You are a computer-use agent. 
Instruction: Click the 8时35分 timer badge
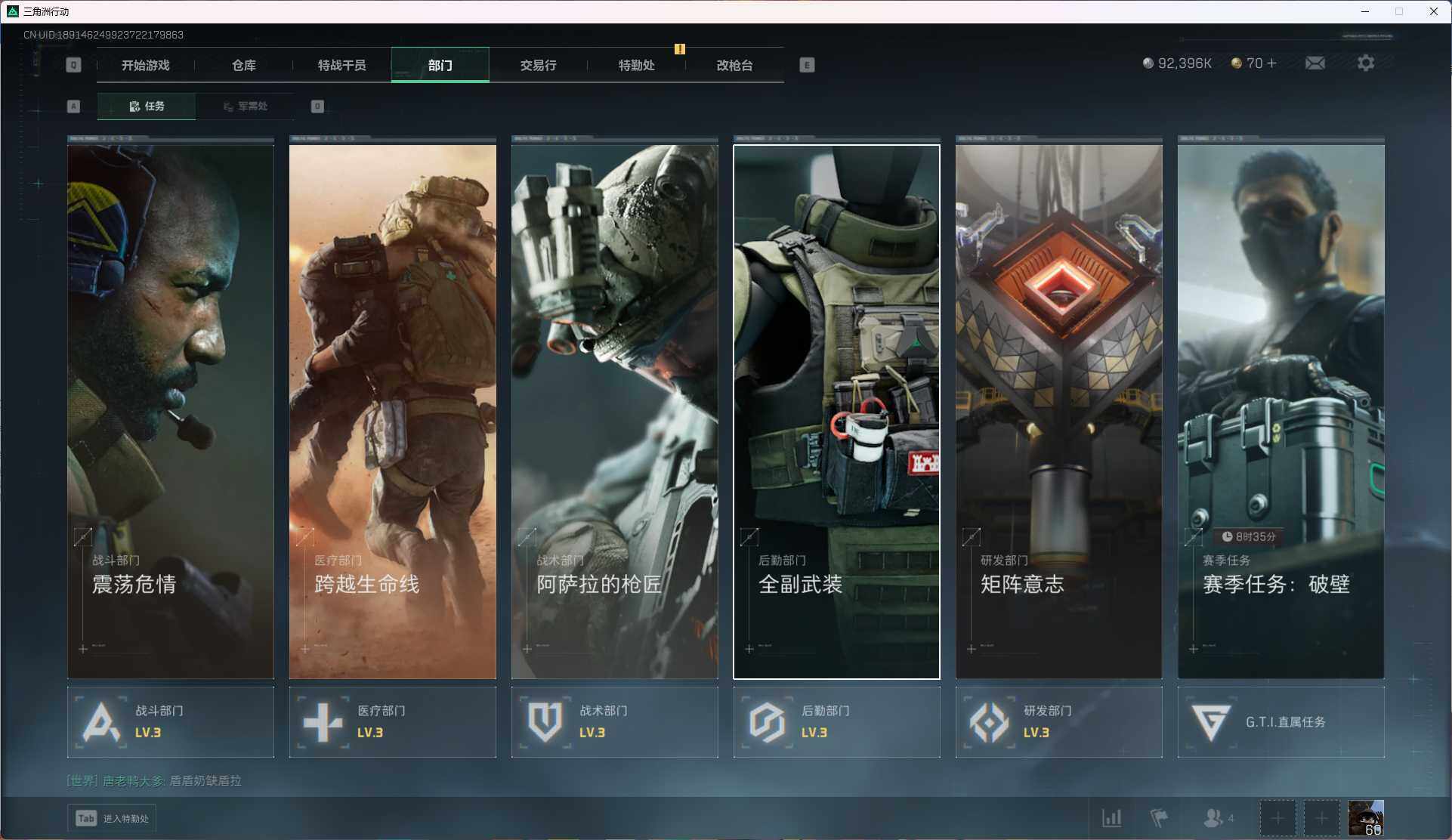1250,536
